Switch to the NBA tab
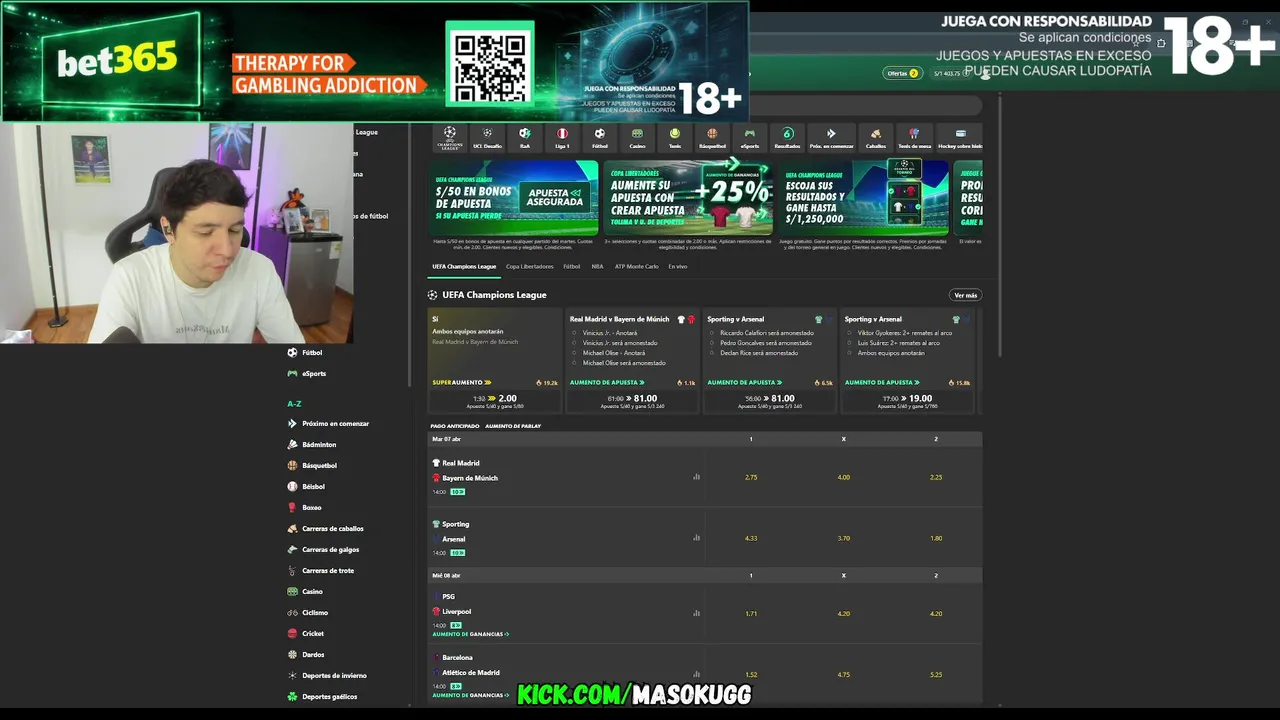The width and height of the screenshot is (1280, 720). [x=597, y=267]
